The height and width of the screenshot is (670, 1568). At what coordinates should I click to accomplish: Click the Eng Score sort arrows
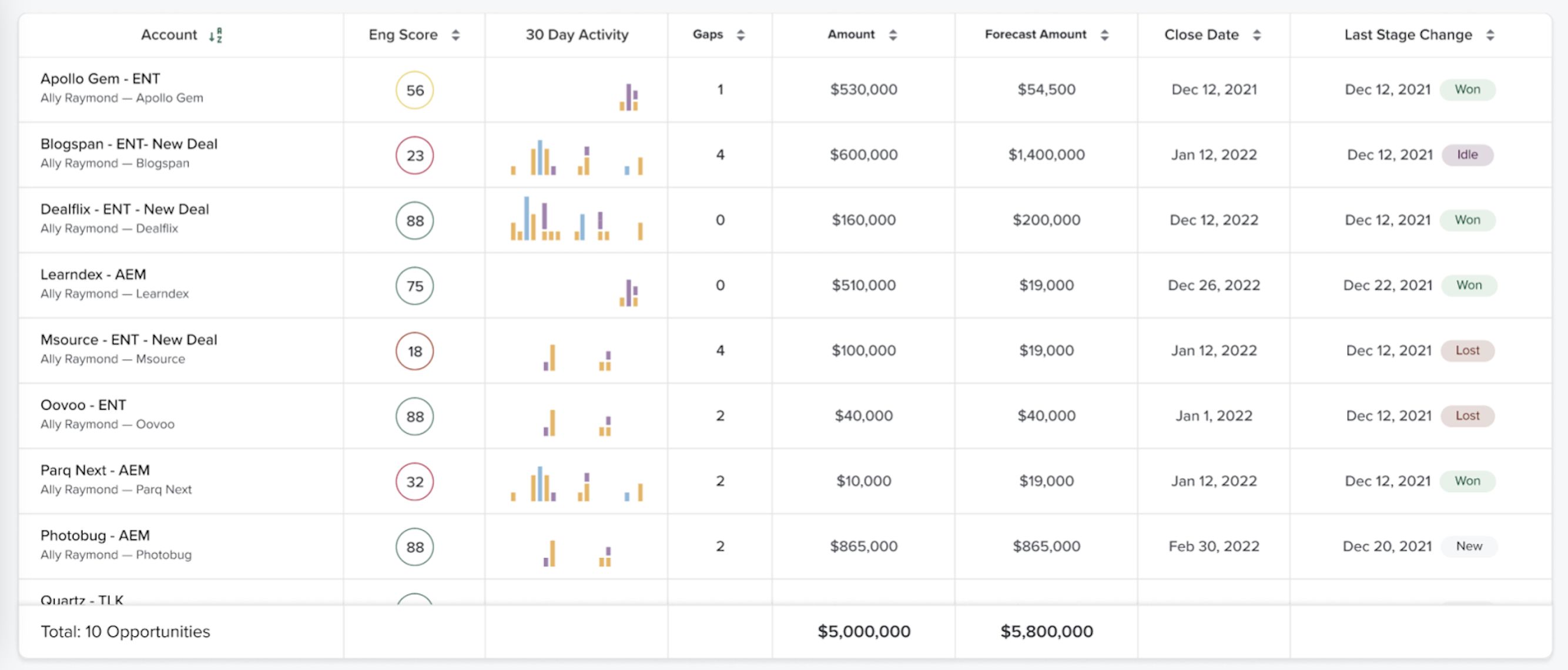point(455,35)
